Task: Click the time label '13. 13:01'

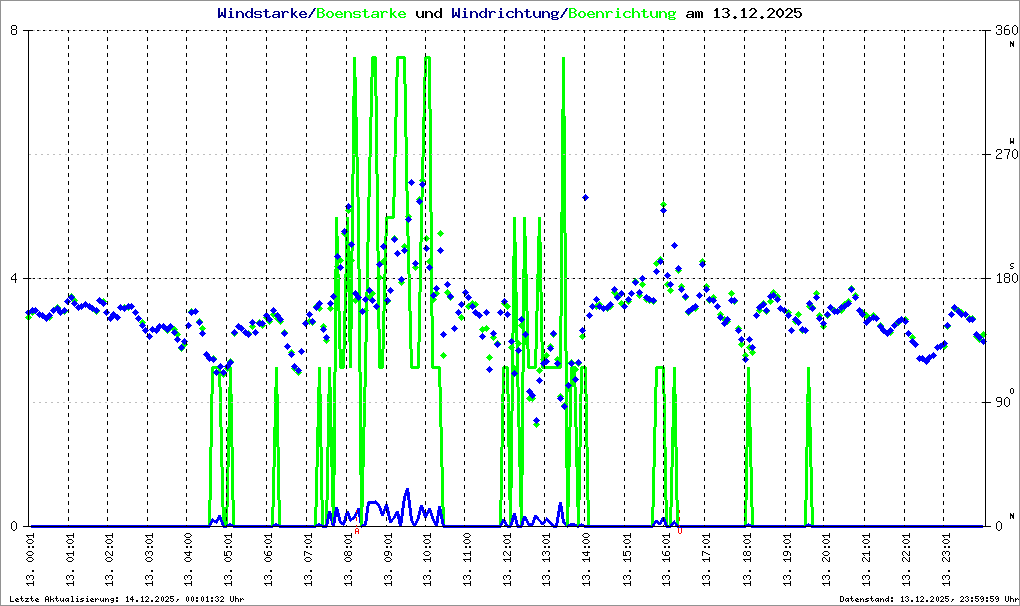Action: coord(546,559)
